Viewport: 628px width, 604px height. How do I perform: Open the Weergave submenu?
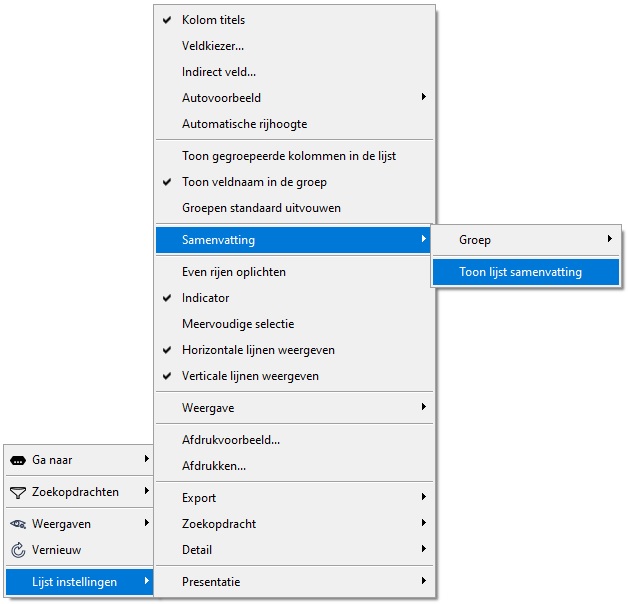click(x=294, y=408)
